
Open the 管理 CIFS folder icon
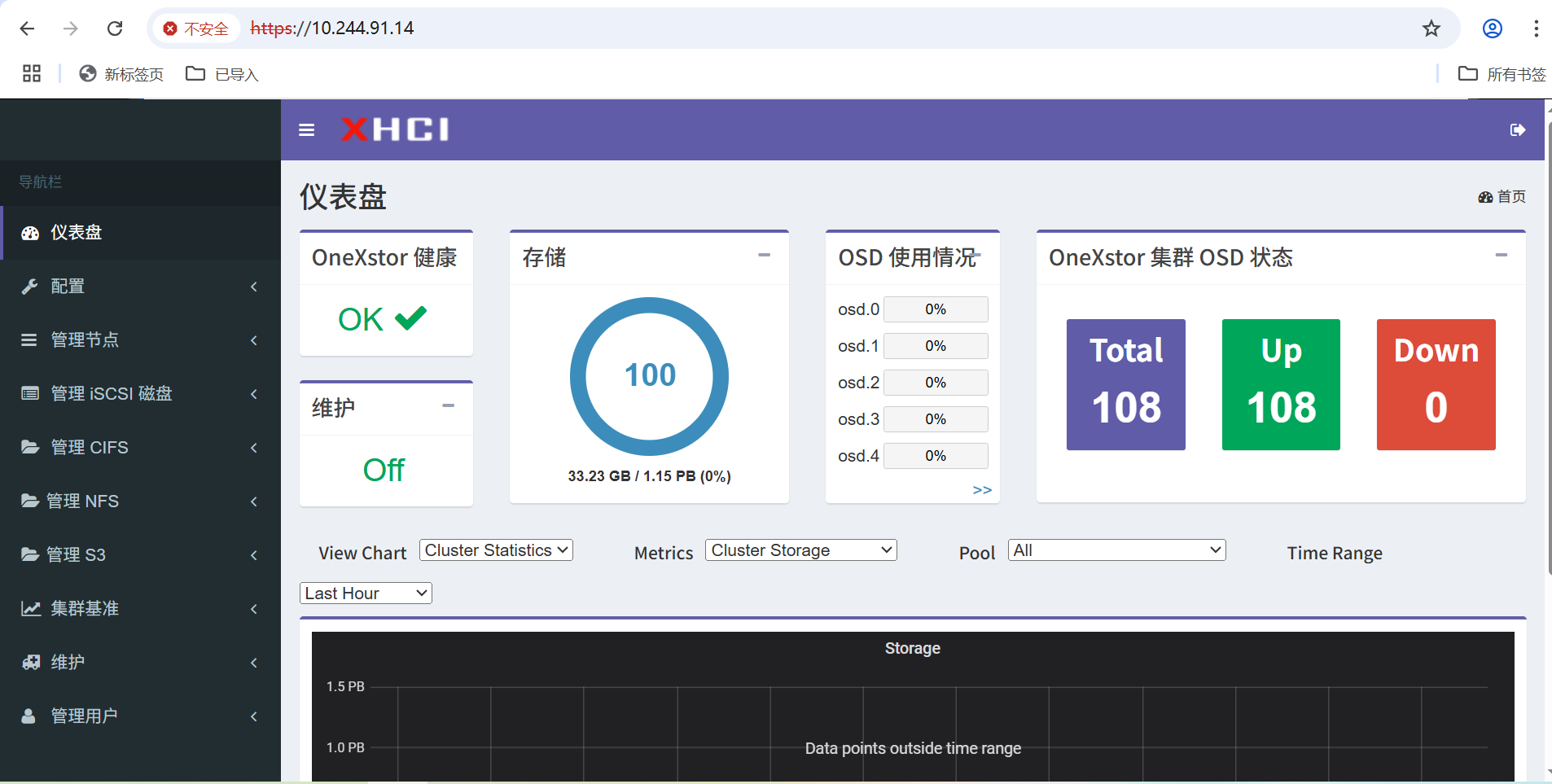click(30, 447)
